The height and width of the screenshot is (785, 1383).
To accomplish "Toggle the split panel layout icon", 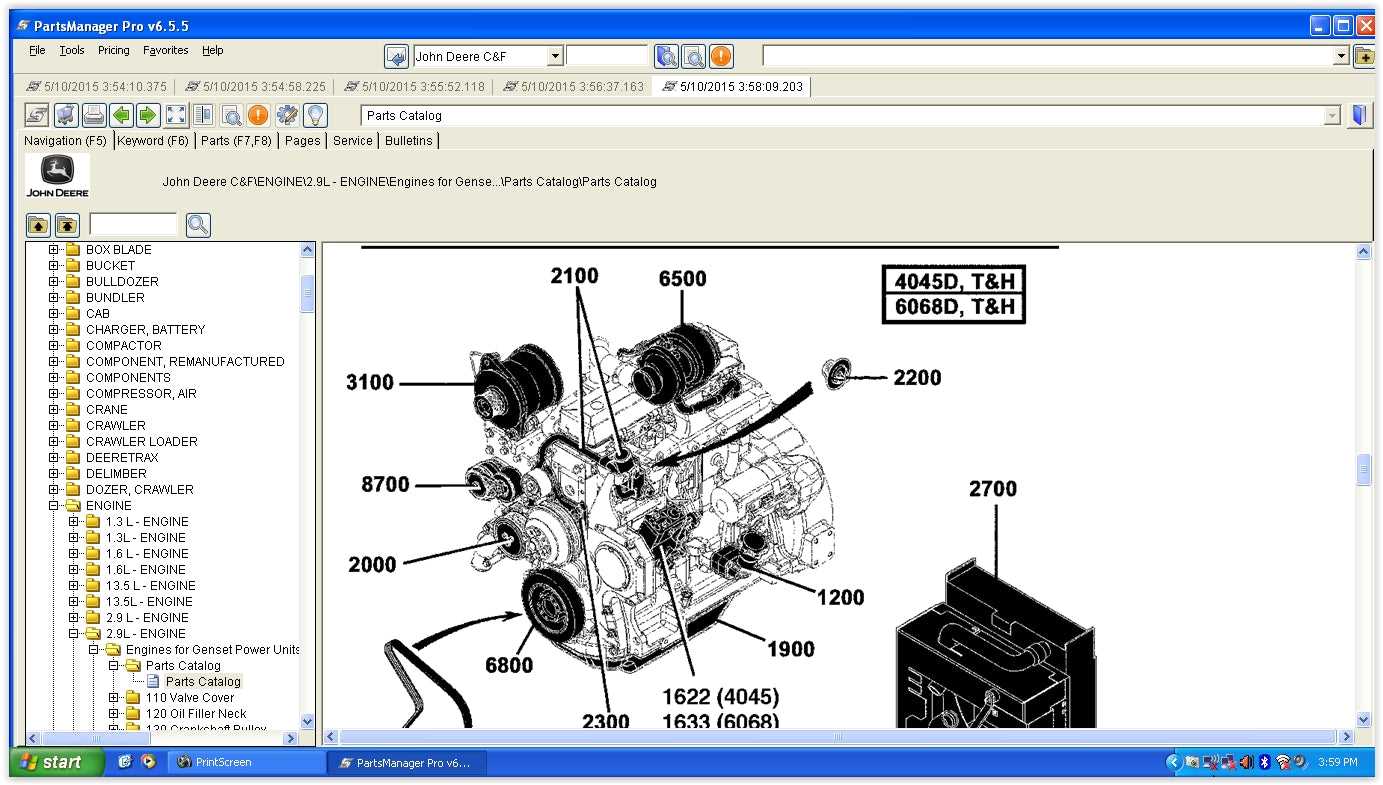I will click(203, 115).
